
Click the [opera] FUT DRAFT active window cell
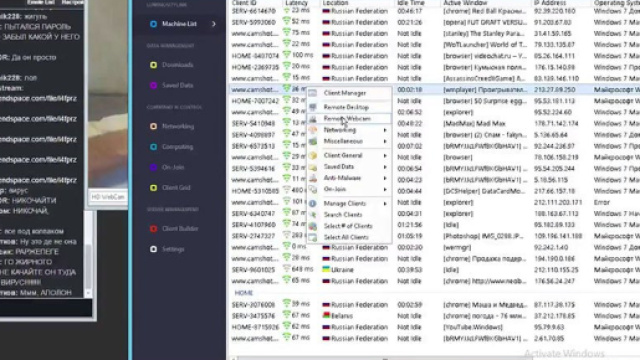pos(485,22)
